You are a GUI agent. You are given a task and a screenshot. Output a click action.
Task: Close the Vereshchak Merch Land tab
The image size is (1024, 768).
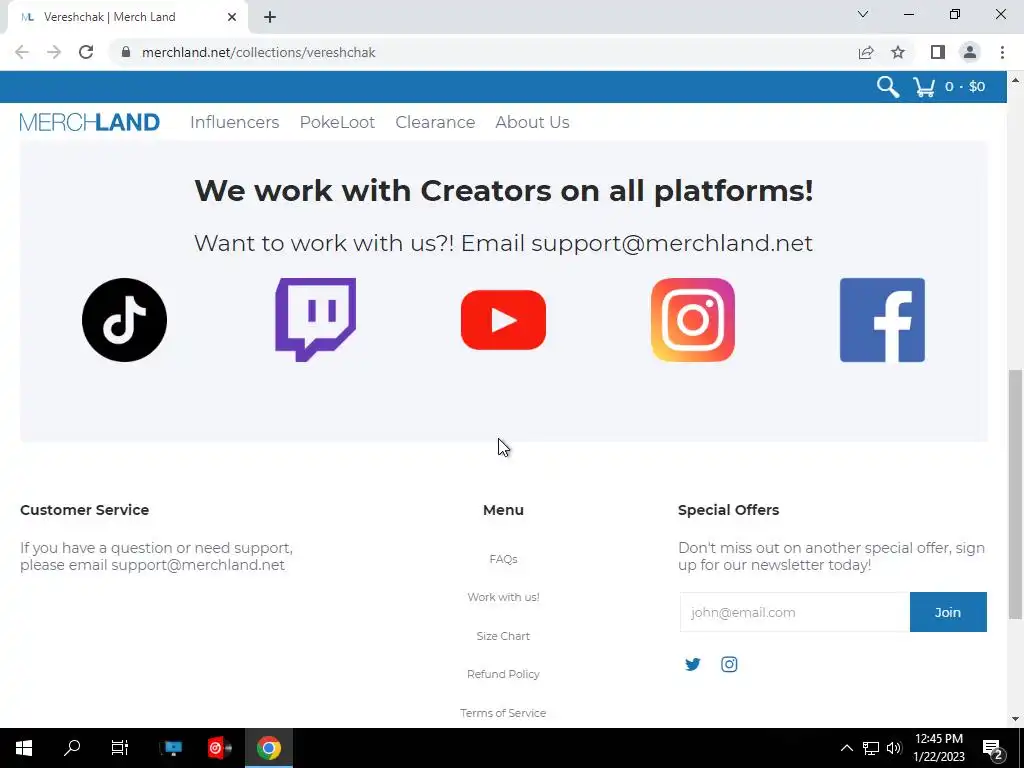(232, 17)
